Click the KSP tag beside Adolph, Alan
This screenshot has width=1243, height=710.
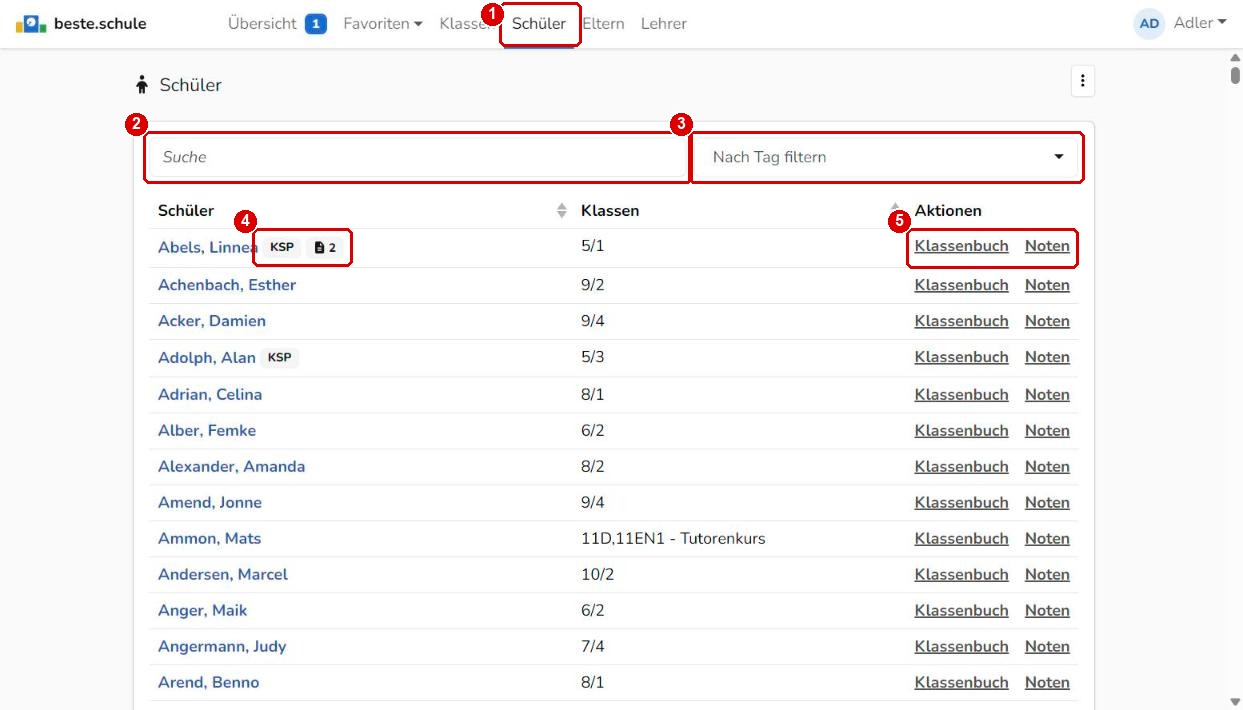click(280, 357)
